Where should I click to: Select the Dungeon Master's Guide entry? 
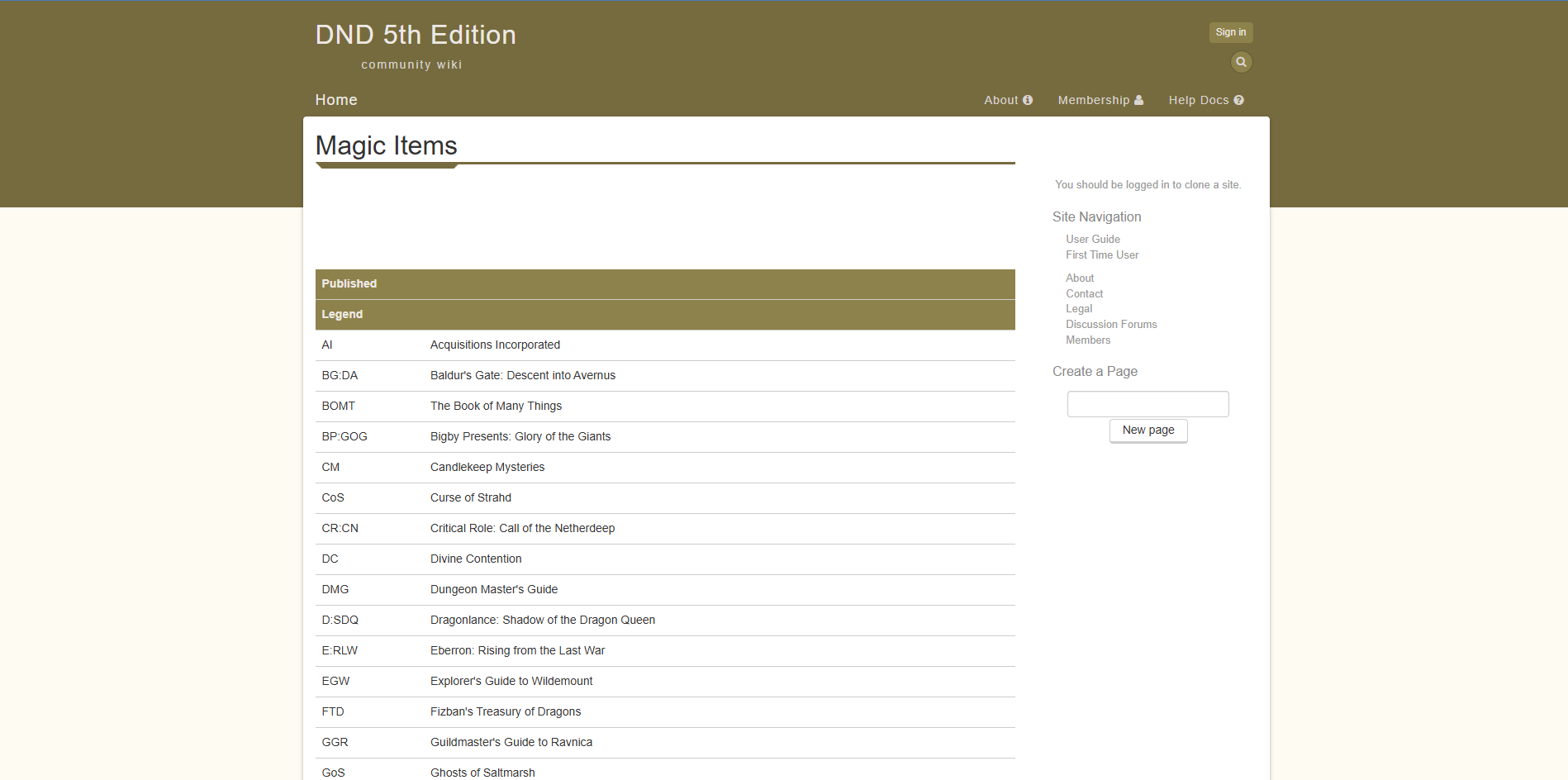pos(494,590)
